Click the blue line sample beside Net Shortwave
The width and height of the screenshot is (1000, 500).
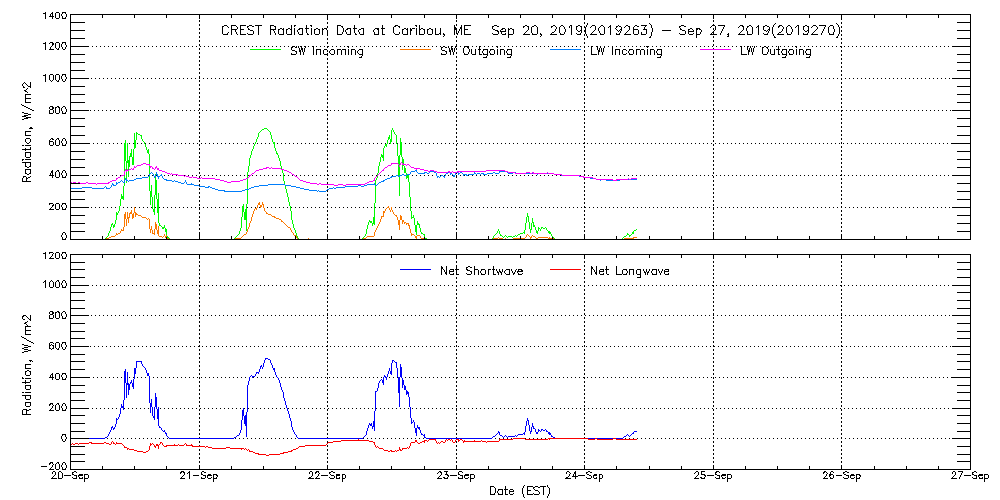point(415,270)
